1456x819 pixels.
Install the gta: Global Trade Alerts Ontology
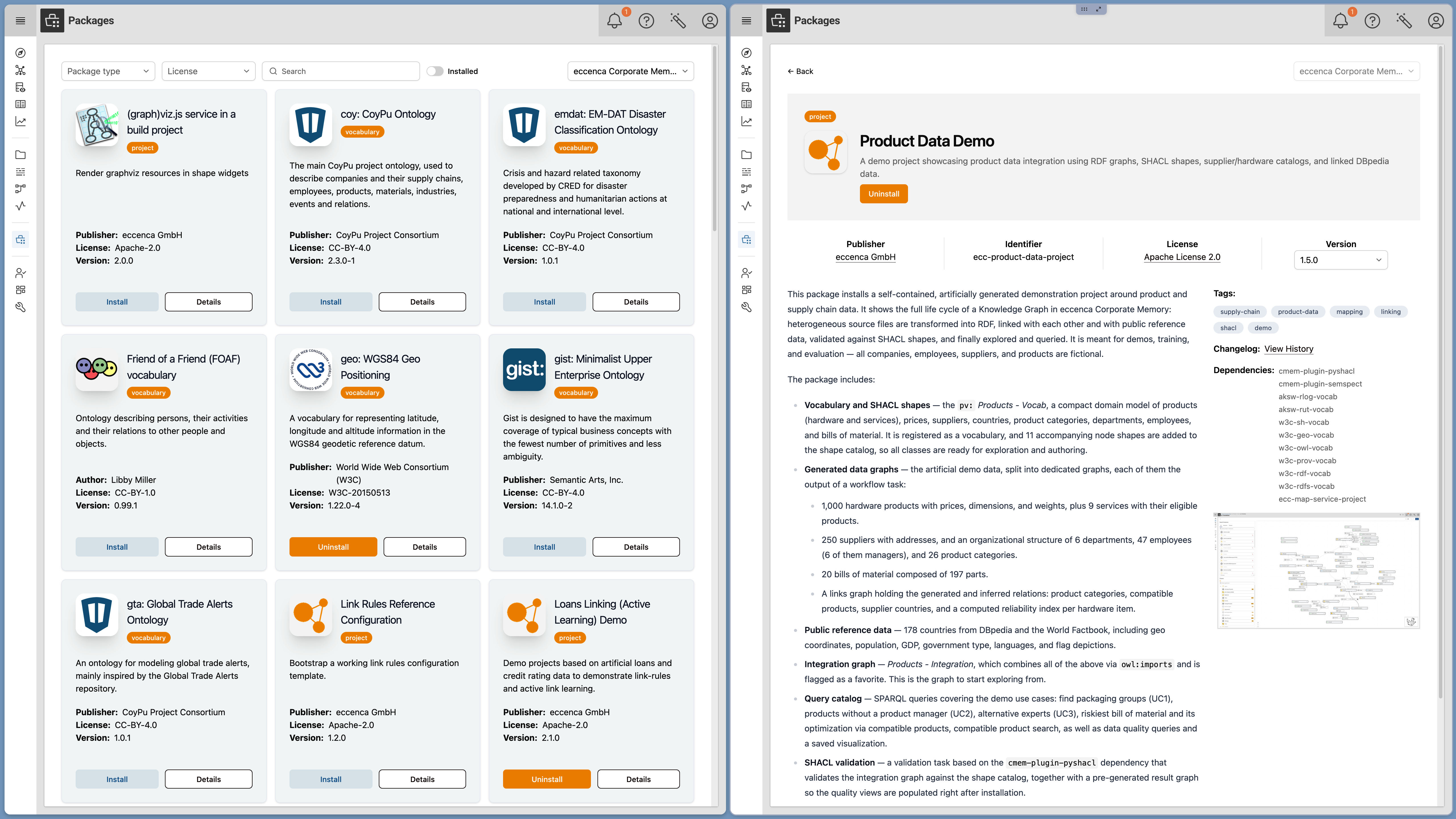click(117, 779)
